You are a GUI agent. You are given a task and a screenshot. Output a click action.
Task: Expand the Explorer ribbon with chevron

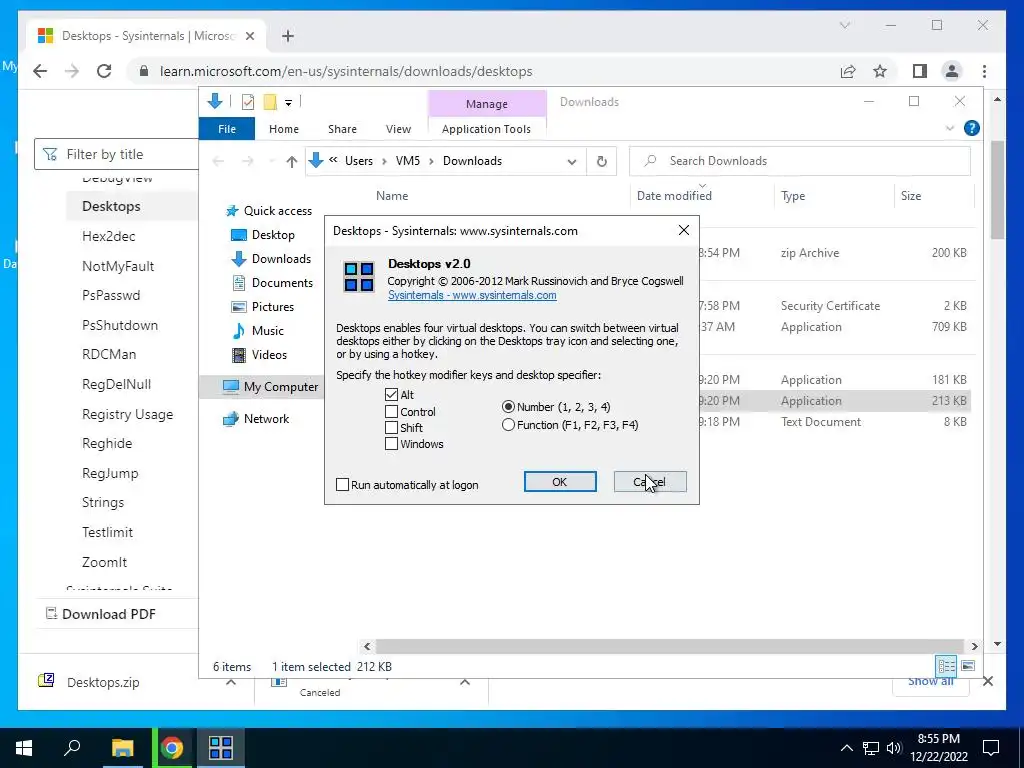[950, 129]
